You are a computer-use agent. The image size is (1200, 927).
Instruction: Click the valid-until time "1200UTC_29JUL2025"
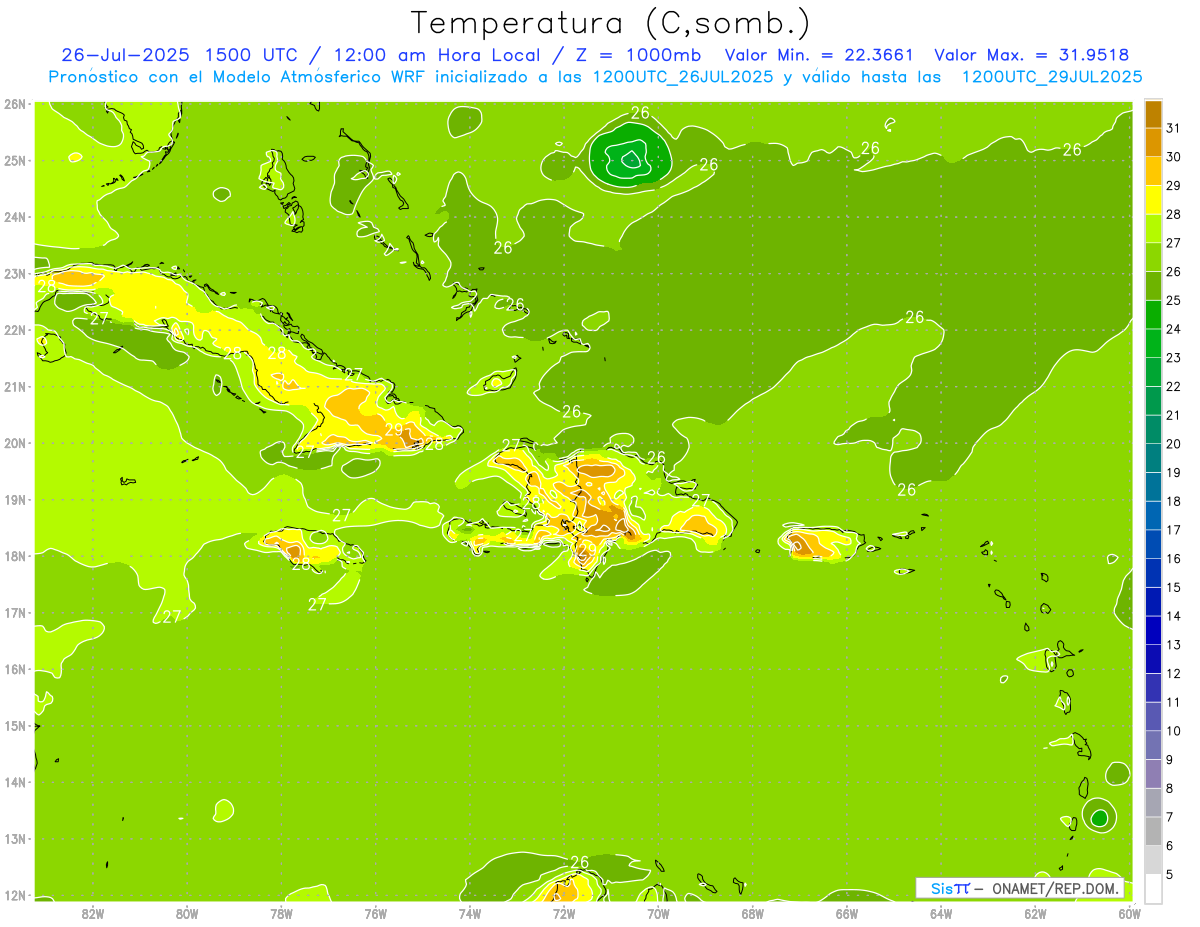click(x=1052, y=77)
